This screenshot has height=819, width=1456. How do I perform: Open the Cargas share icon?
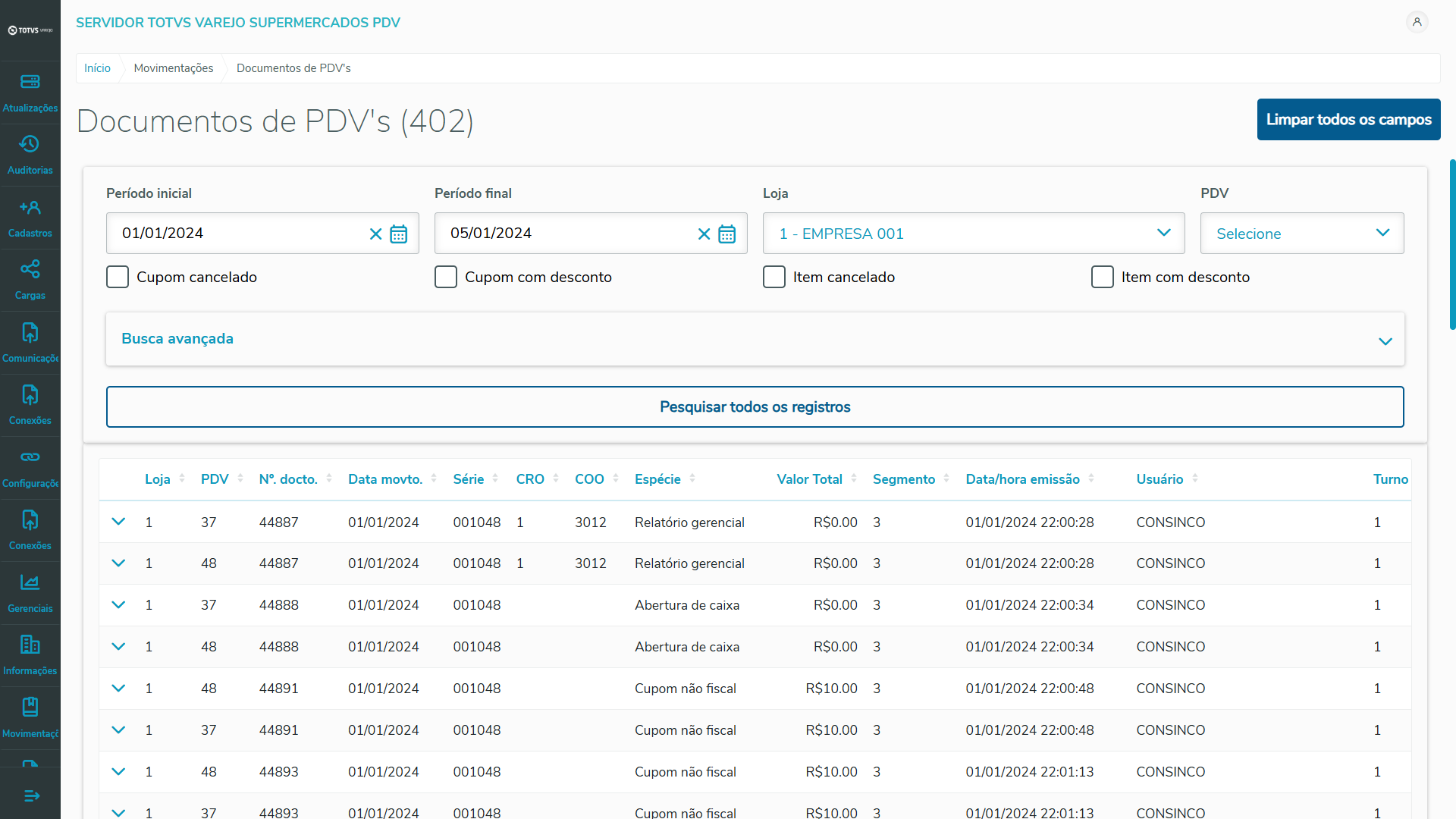(30, 269)
